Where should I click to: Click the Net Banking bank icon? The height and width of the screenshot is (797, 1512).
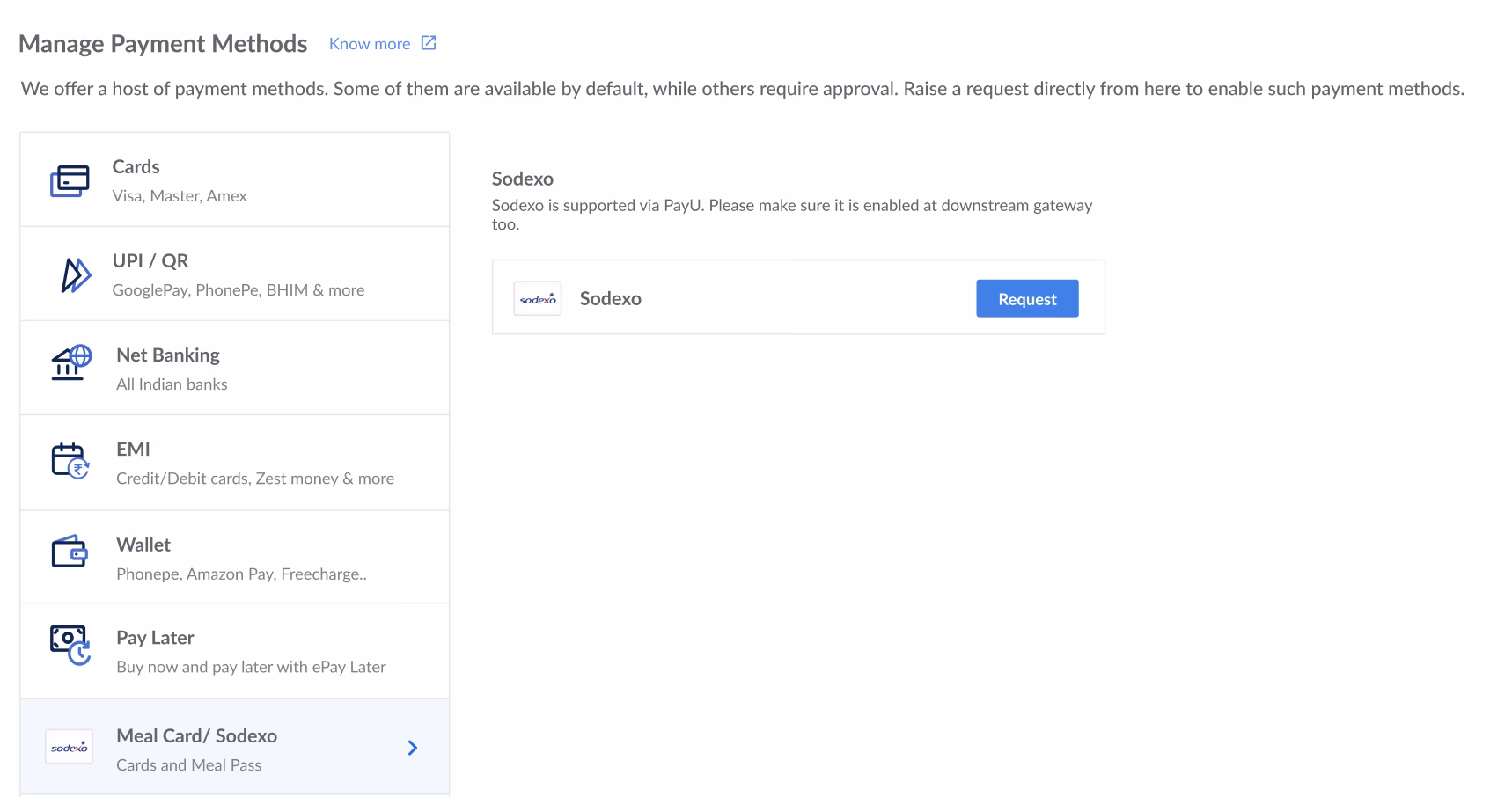tap(70, 362)
